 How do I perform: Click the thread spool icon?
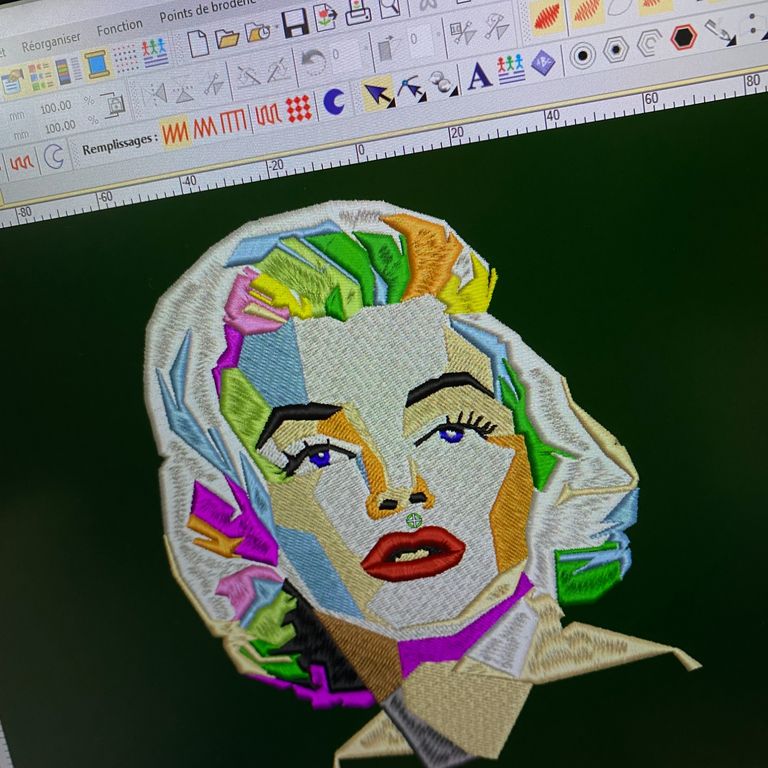(96, 64)
